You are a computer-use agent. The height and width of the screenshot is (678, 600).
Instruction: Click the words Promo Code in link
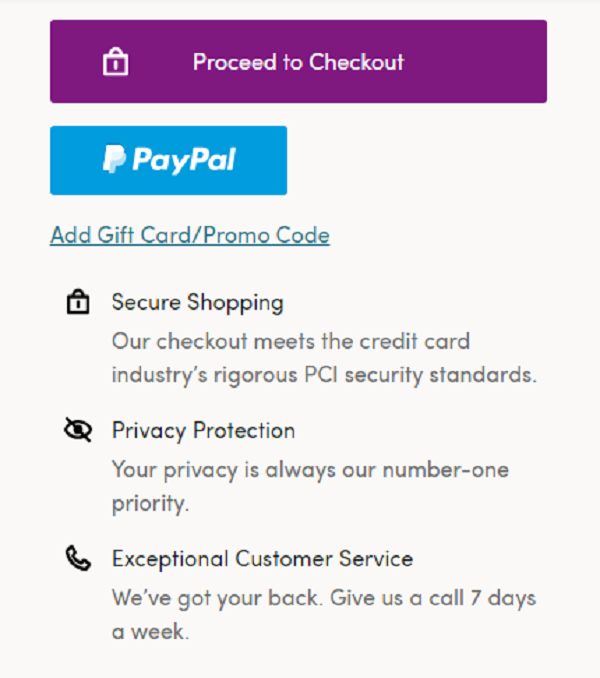(266, 236)
